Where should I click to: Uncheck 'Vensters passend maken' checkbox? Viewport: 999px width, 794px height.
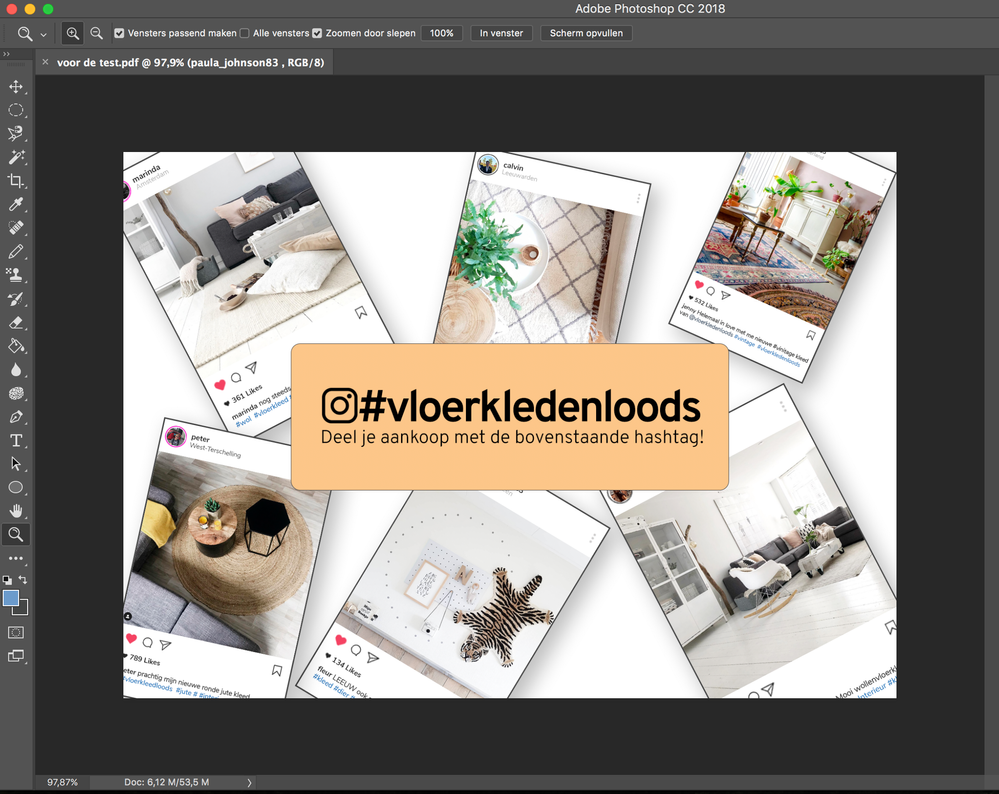[119, 33]
